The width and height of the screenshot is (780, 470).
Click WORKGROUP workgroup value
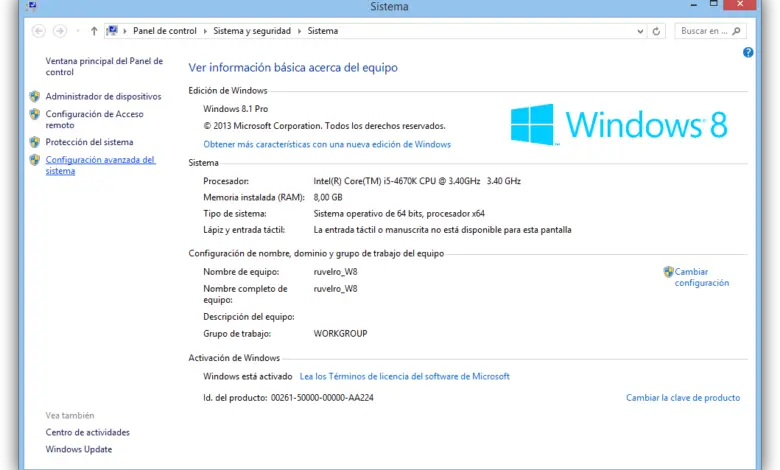tap(340, 334)
